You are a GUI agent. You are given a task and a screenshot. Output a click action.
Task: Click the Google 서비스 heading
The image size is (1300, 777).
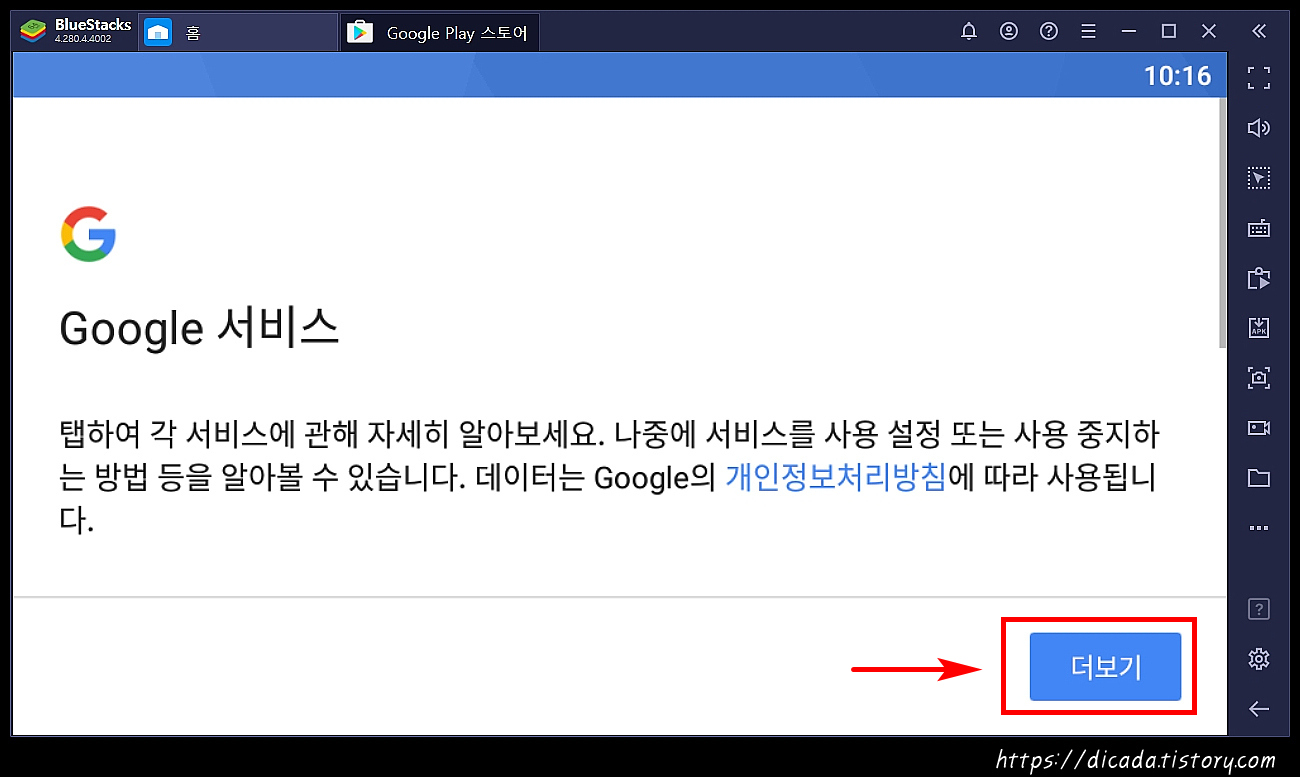[x=199, y=328]
